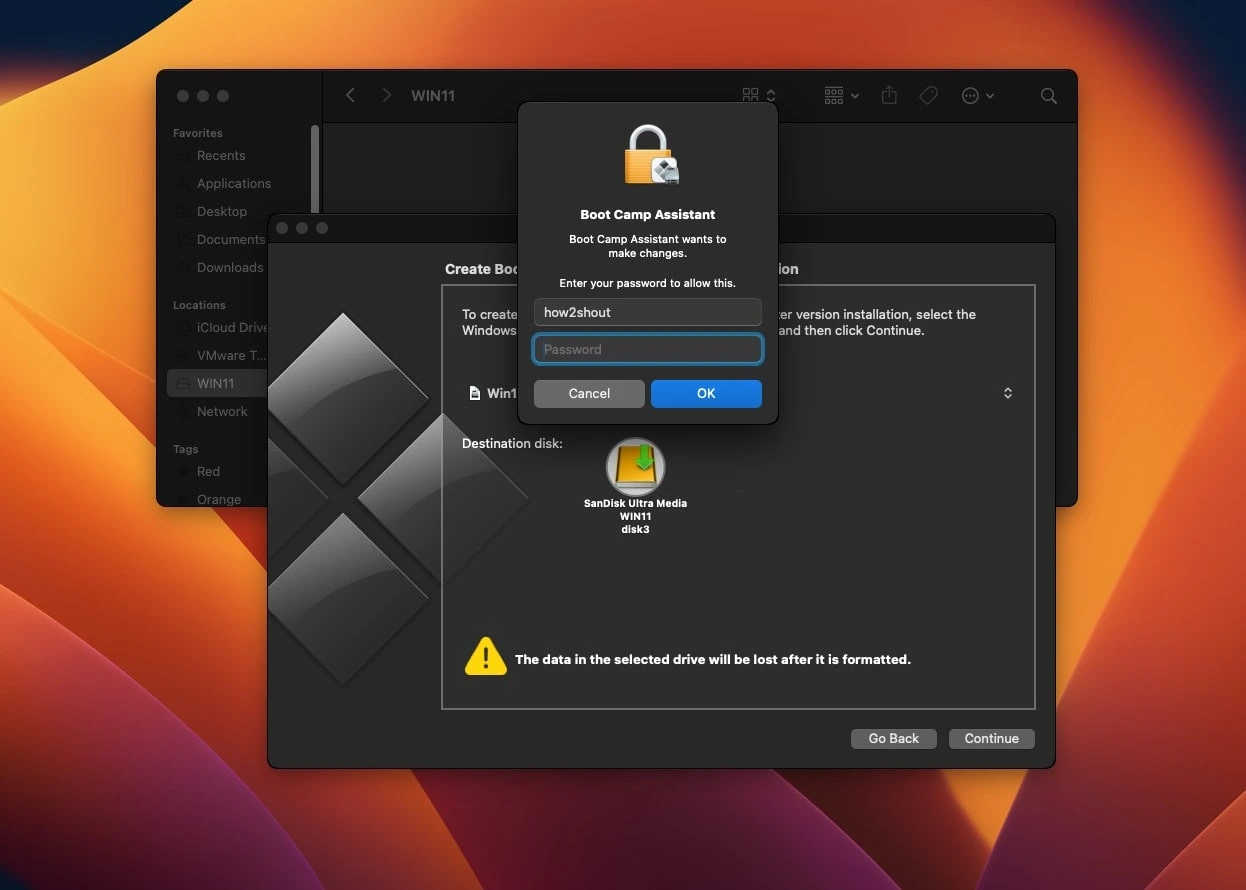The image size is (1246, 890).
Task: Click the Tags sidebar heading
Action: (x=185, y=449)
